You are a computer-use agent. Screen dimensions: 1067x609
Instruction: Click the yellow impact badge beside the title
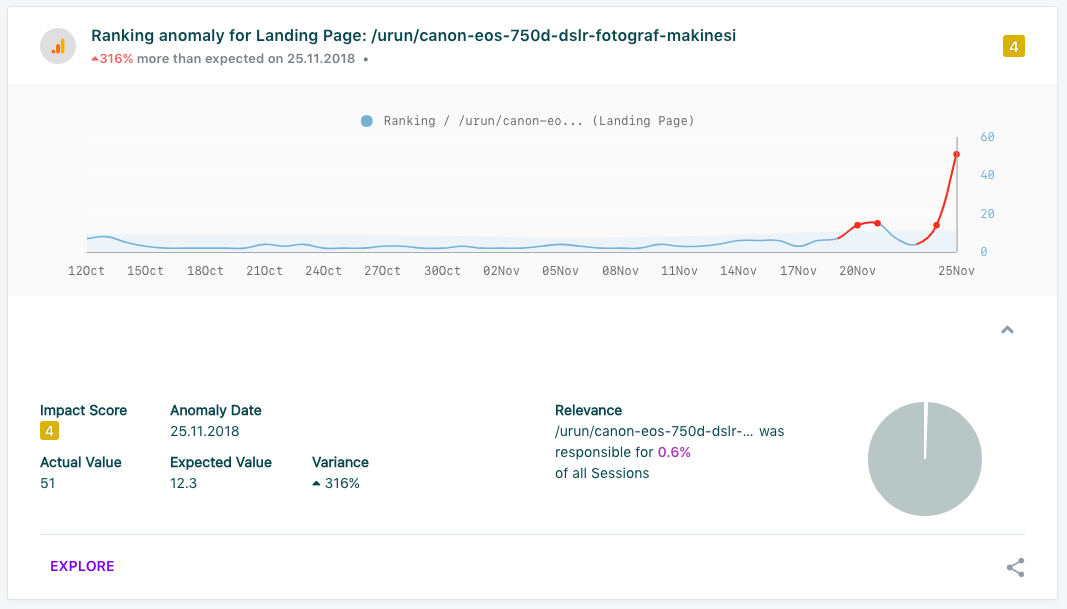(x=1013, y=46)
